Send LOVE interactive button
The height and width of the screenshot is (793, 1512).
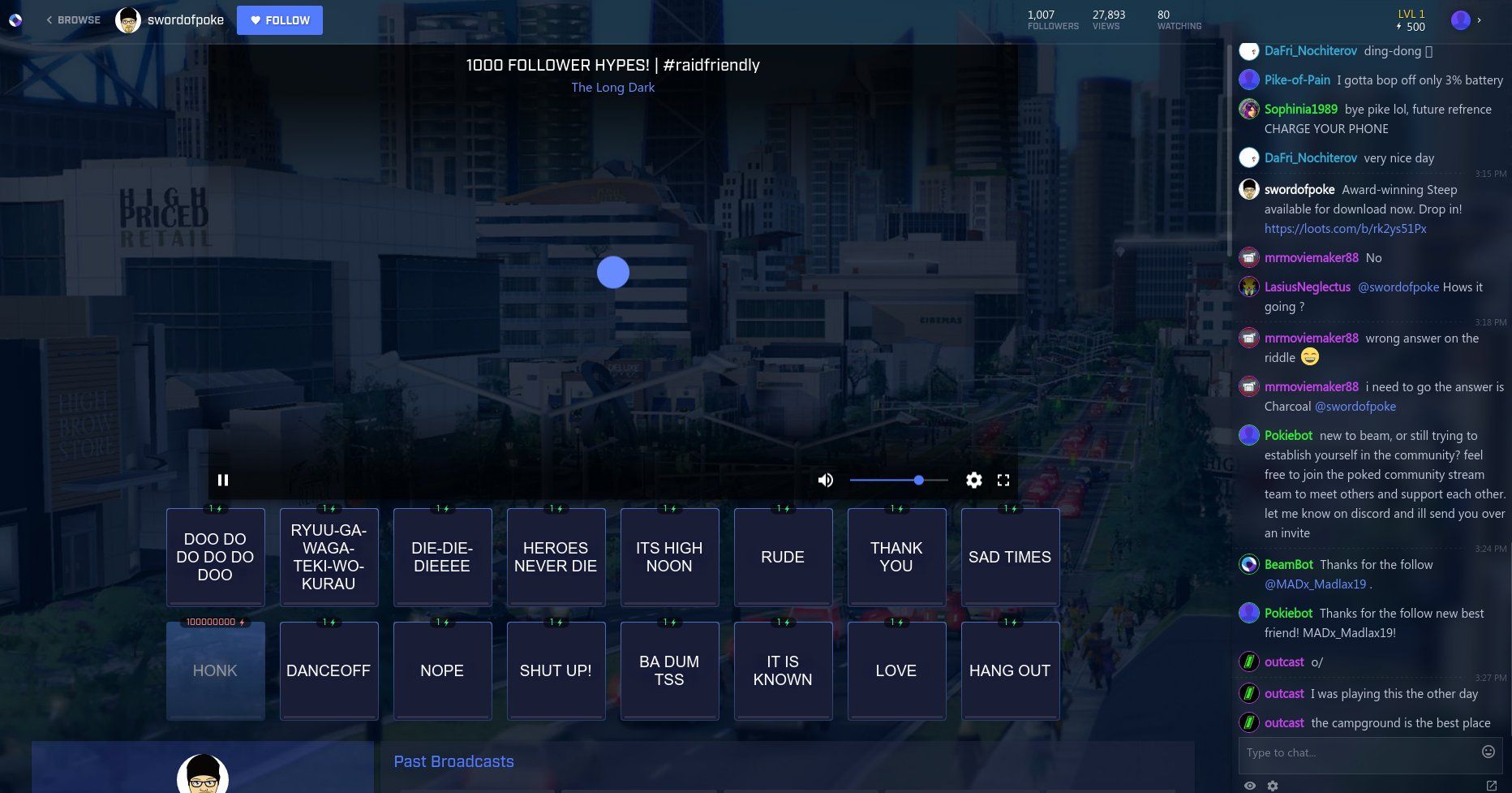click(x=896, y=670)
